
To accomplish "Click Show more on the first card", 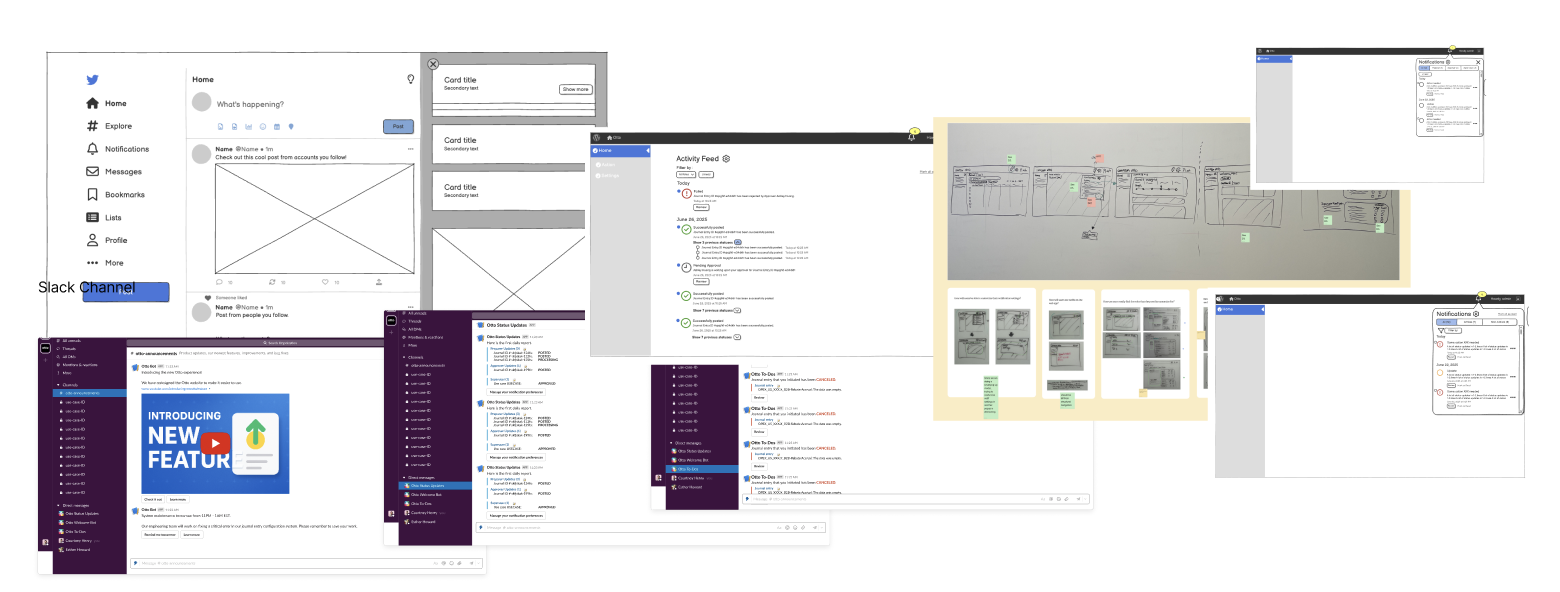I will (575, 89).
